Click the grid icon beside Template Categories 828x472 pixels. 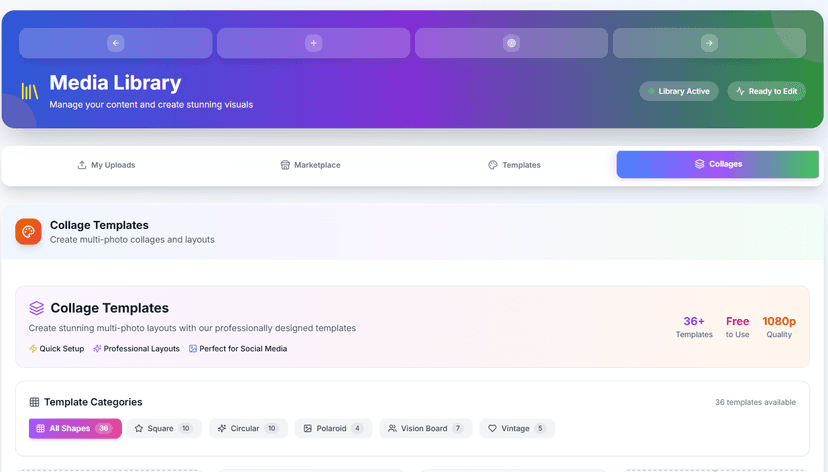pyautogui.click(x=34, y=402)
